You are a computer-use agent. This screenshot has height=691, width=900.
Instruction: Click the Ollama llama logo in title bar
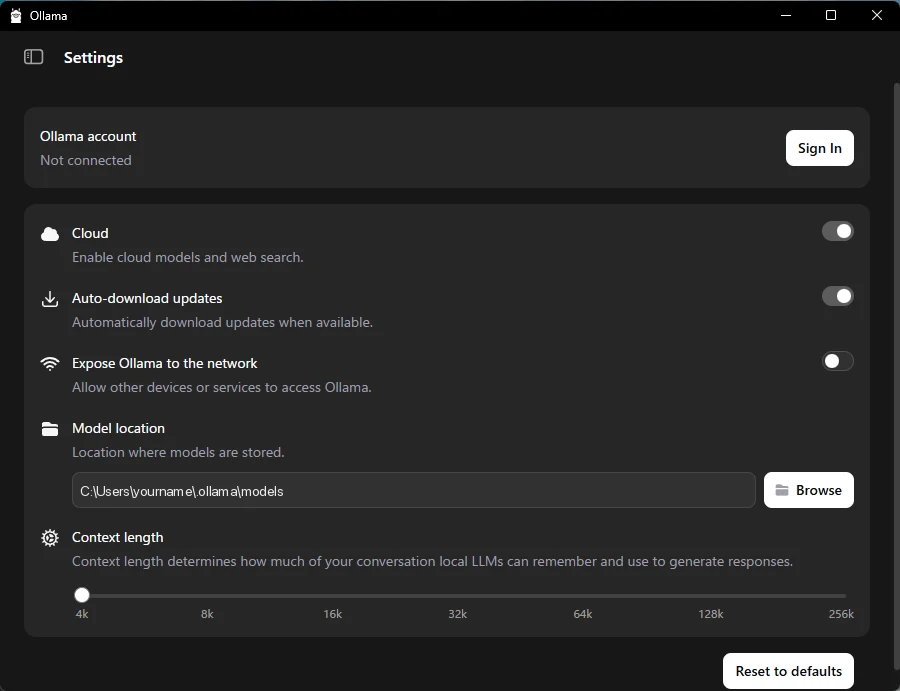[16, 15]
